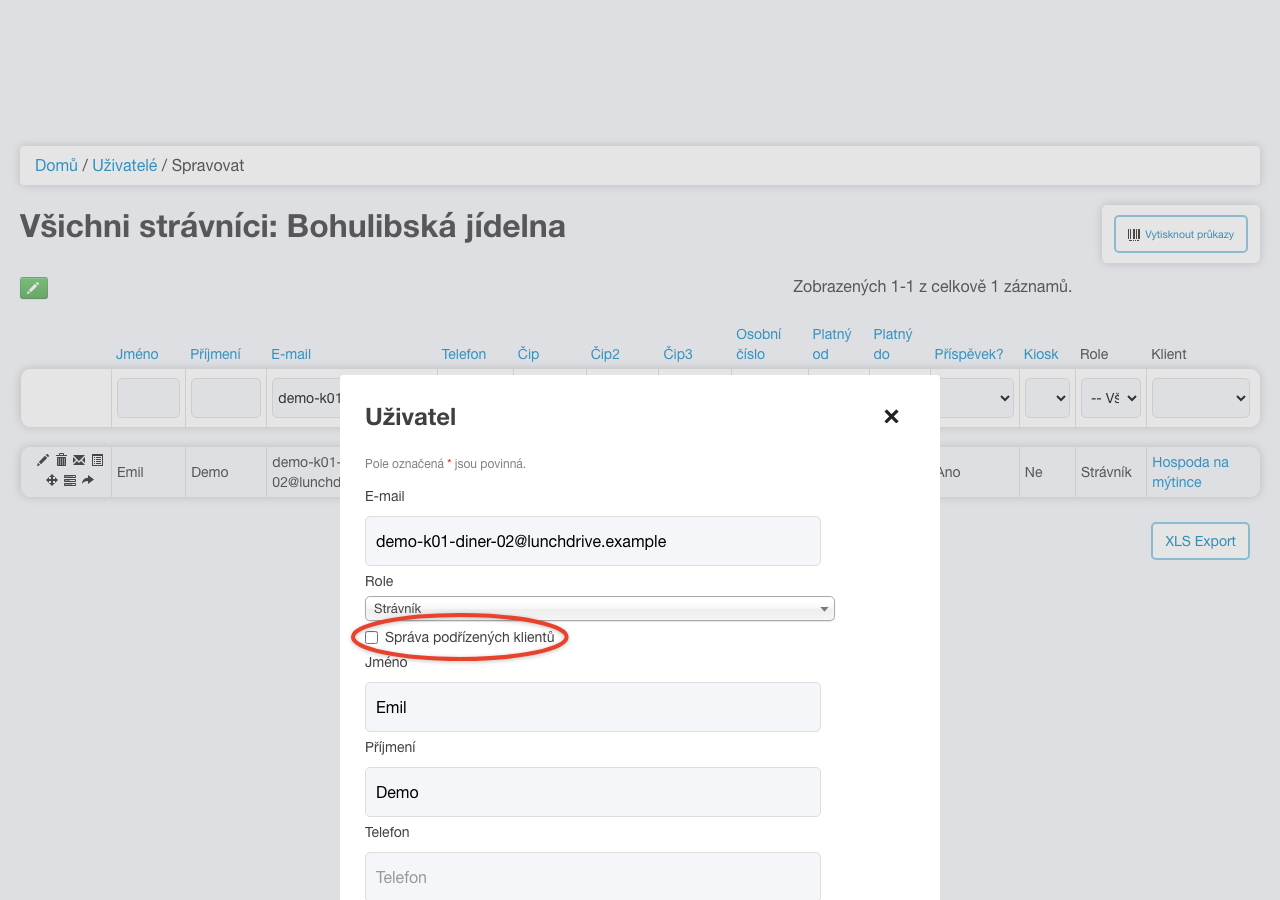The image size is (1280, 900).
Task: Click the share arrow icon in Emil's row
Action: pos(88,480)
